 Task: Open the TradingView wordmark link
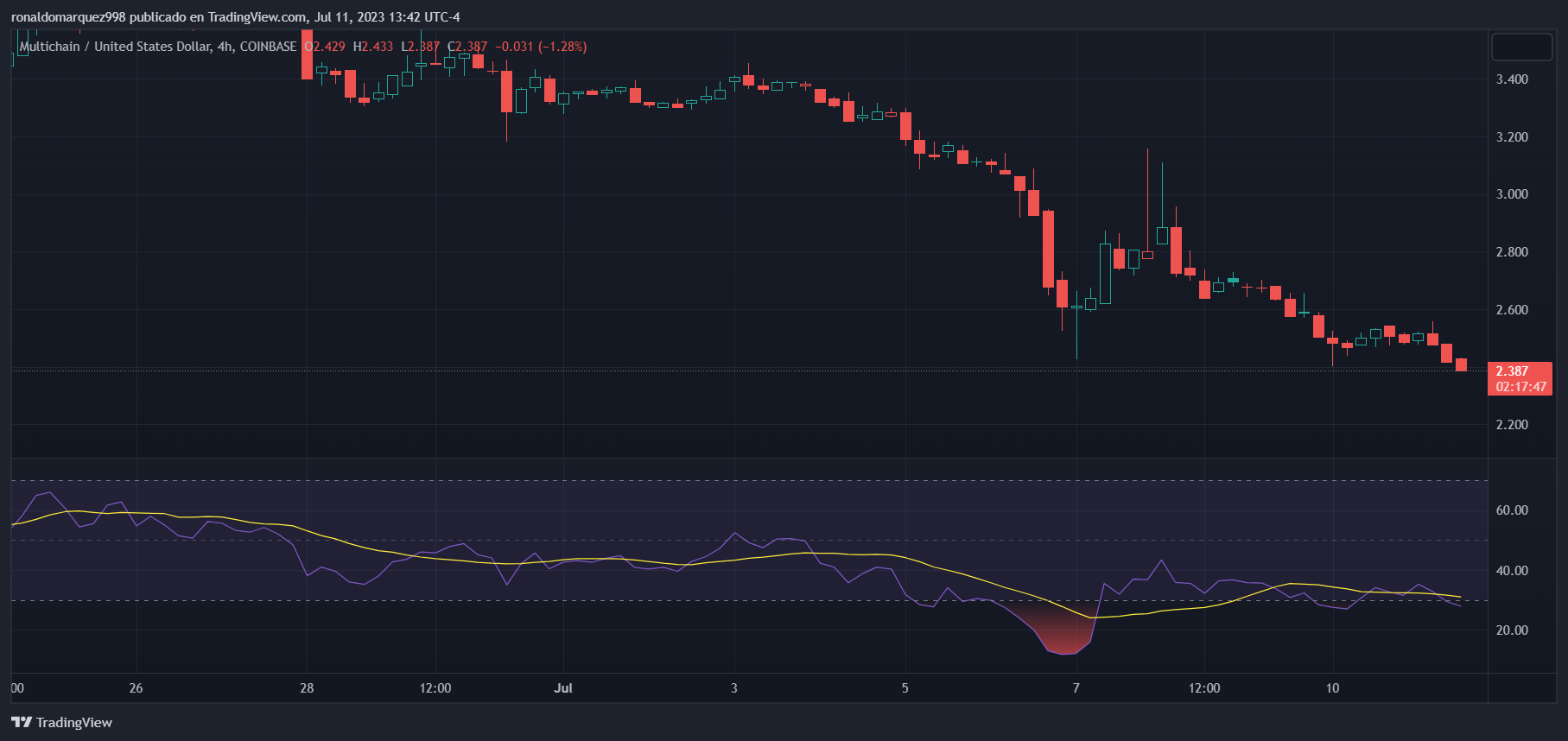point(74,722)
